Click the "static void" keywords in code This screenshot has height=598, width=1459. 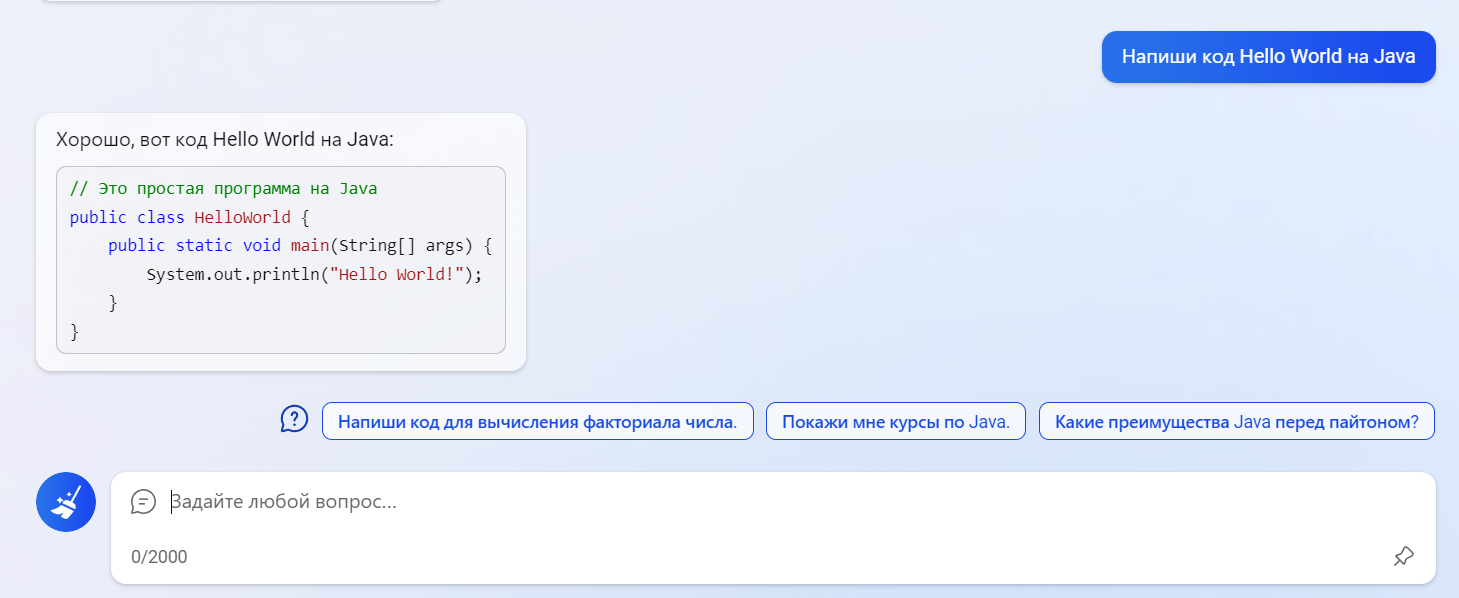click(229, 245)
